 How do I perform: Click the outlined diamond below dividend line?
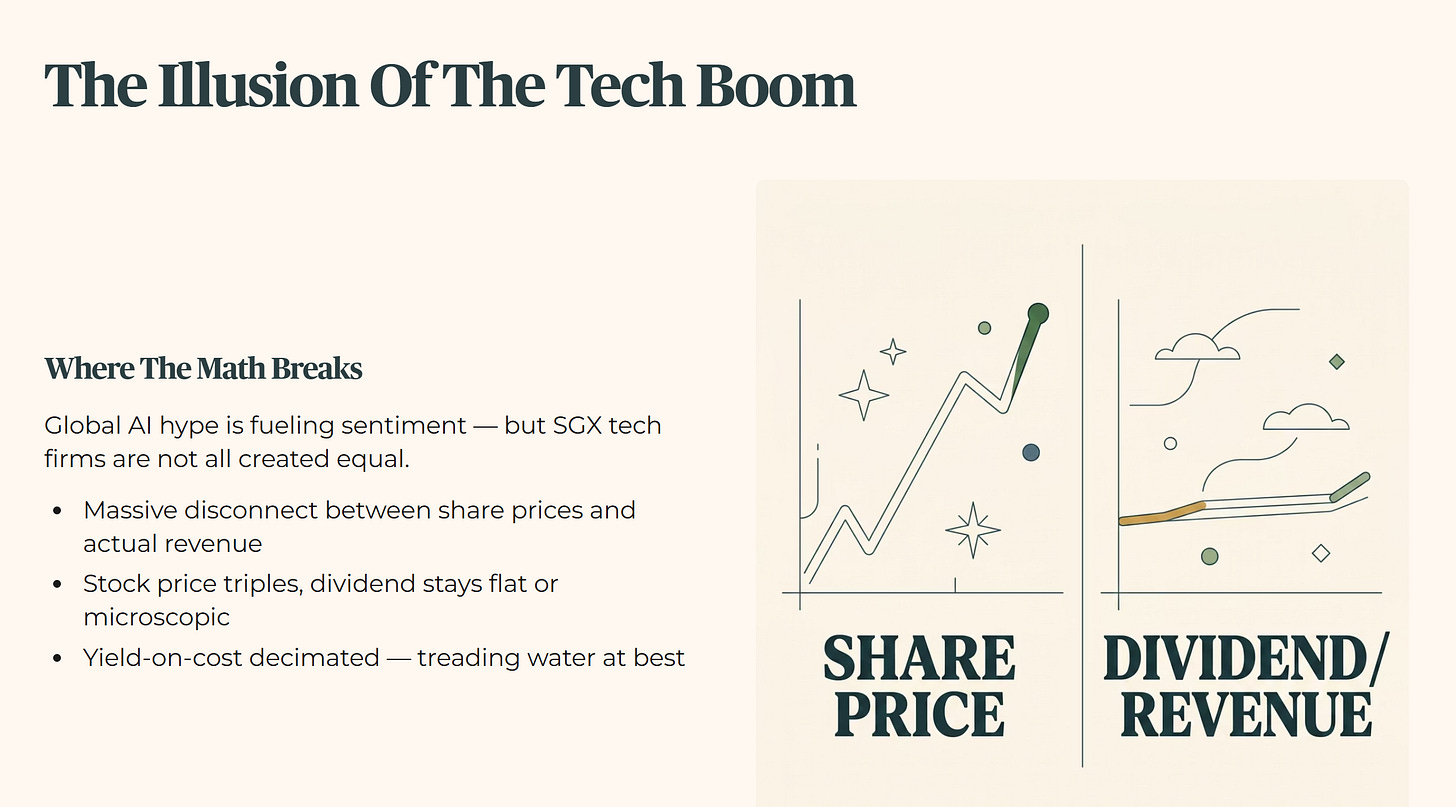[x=1321, y=553]
